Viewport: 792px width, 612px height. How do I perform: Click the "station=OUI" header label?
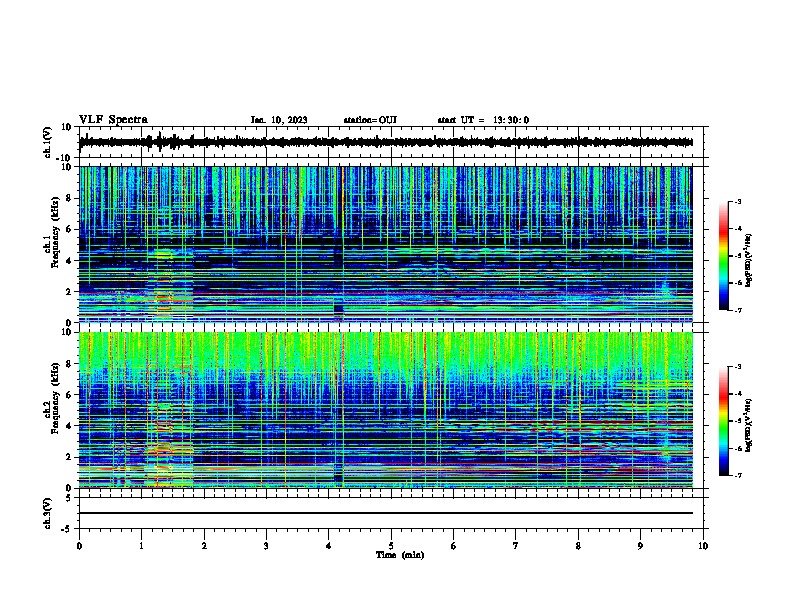pyautogui.click(x=370, y=120)
